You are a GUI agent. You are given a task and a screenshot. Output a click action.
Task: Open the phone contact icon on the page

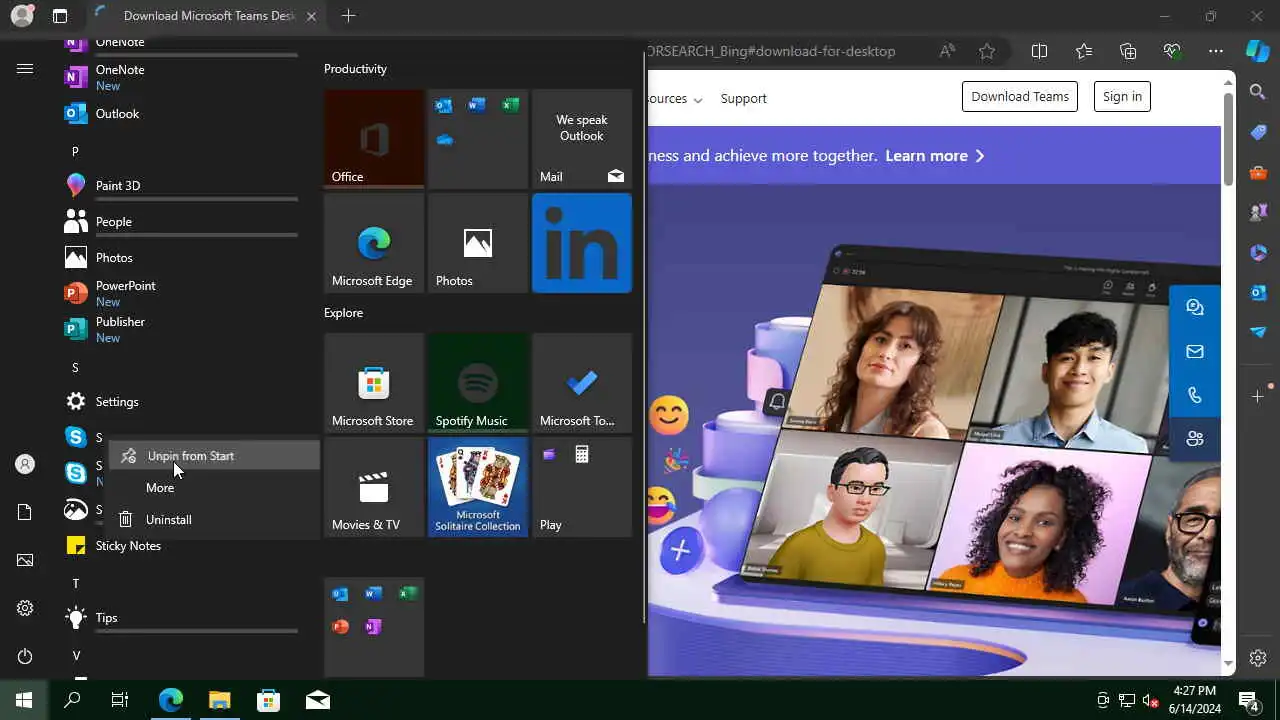click(x=1194, y=395)
